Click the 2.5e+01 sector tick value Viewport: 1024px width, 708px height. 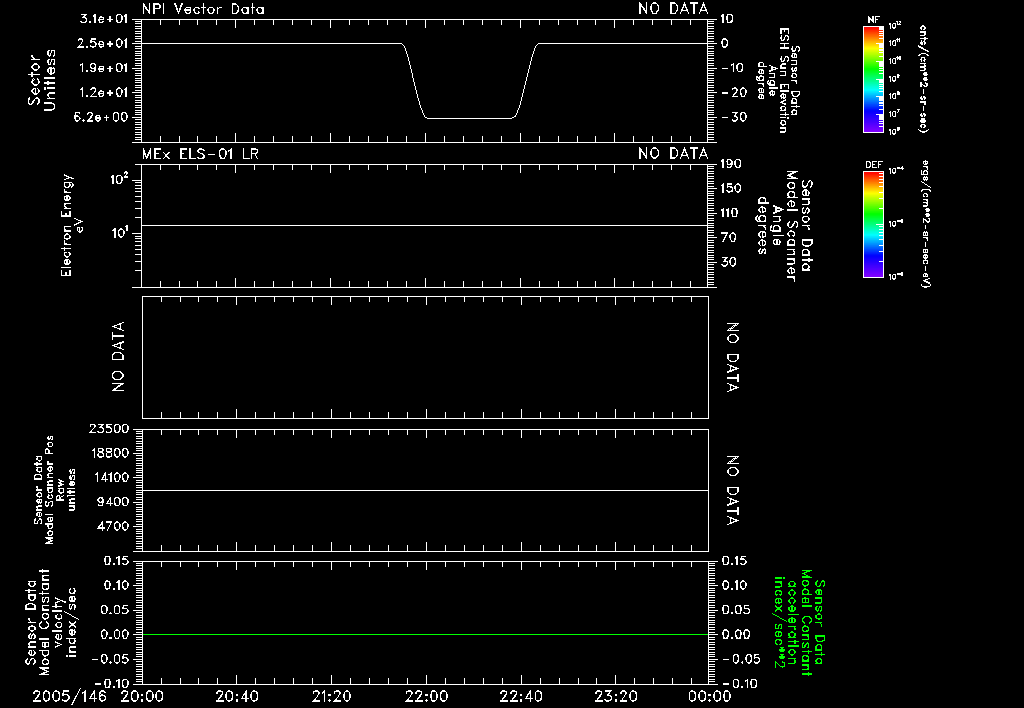[x=103, y=43]
